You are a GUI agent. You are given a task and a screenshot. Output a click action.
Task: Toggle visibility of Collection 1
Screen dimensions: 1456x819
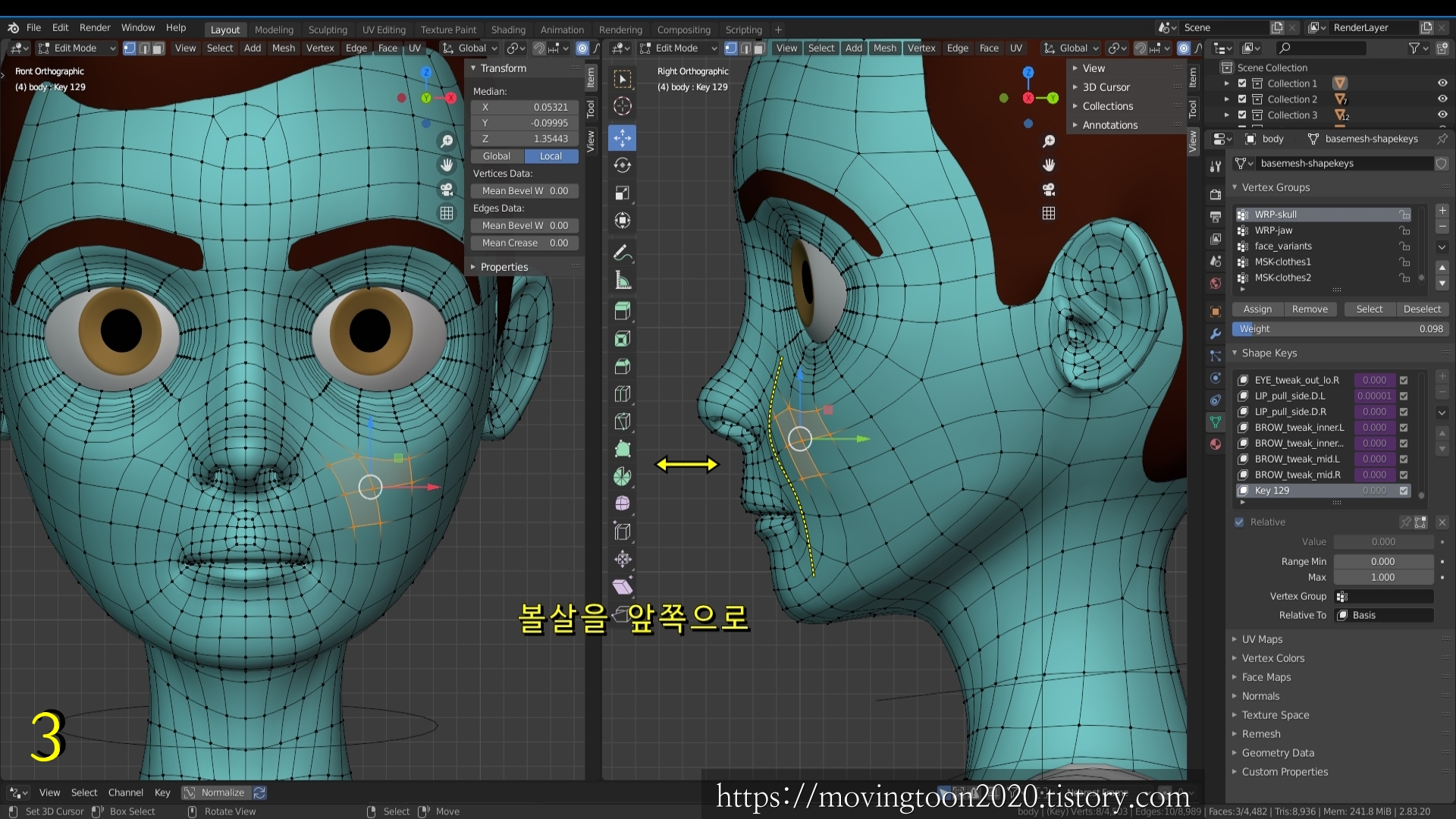(x=1442, y=83)
